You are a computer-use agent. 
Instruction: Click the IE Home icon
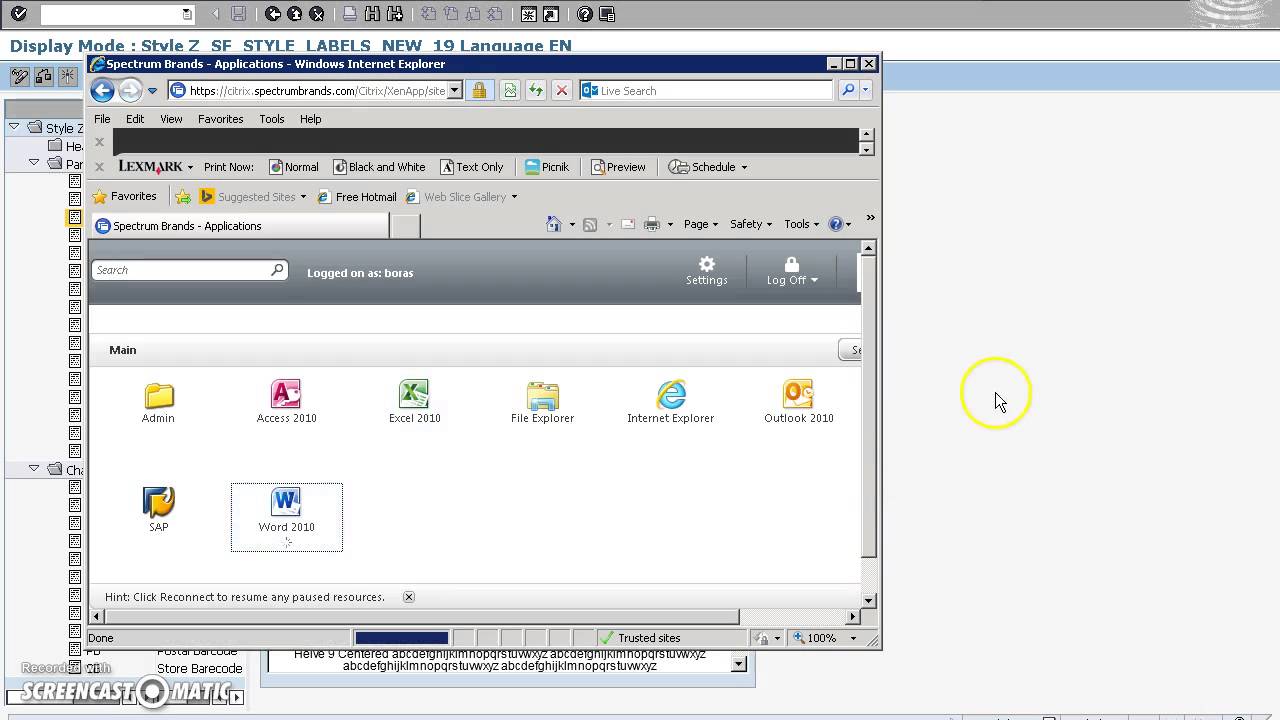[x=553, y=224]
